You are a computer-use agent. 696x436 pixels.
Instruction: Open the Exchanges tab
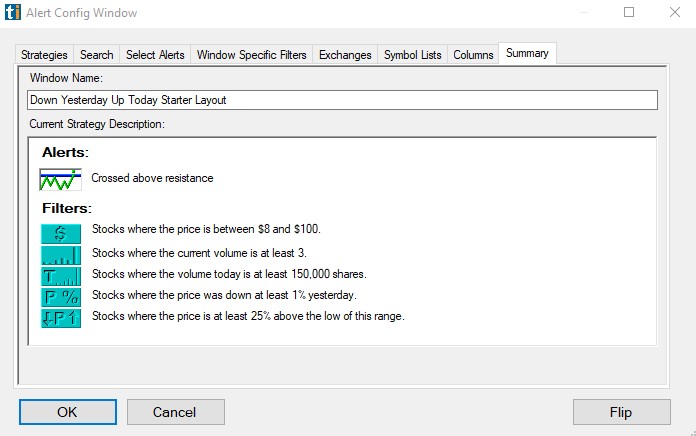pyautogui.click(x=345, y=55)
